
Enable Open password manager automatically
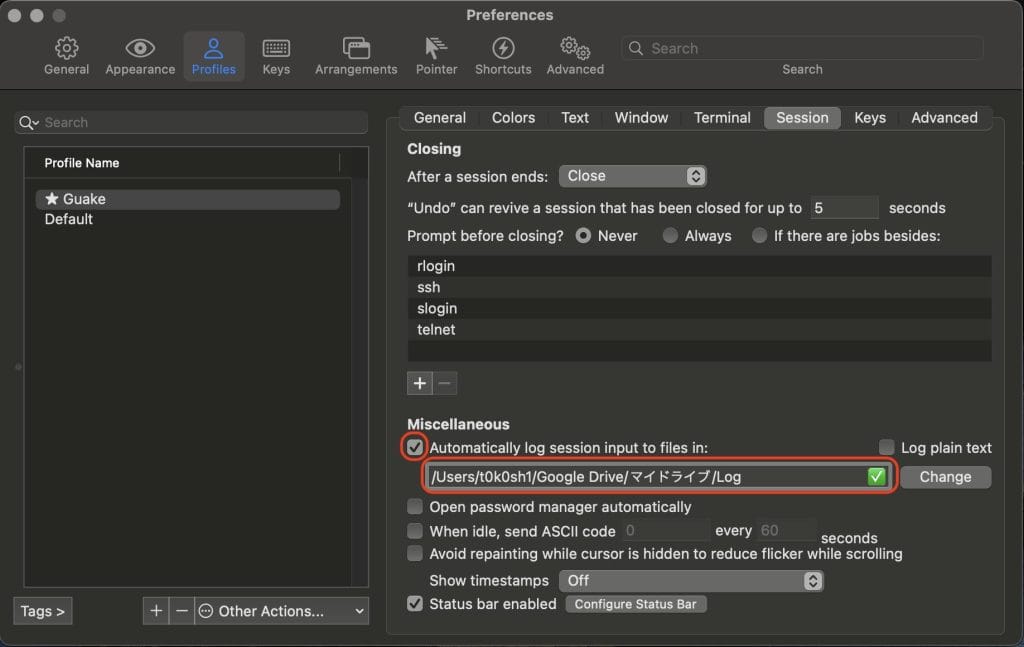(415, 507)
